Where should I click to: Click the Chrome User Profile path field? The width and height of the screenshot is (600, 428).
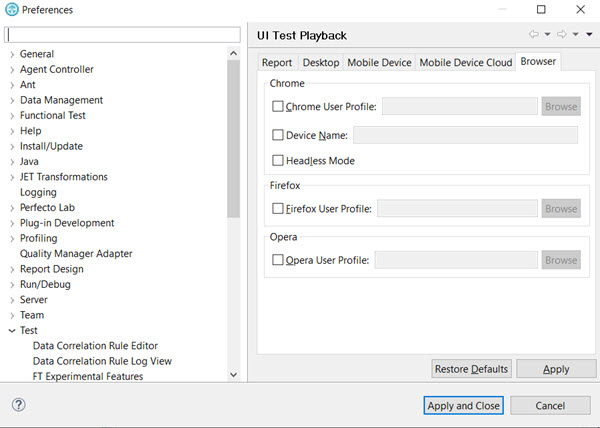460,106
